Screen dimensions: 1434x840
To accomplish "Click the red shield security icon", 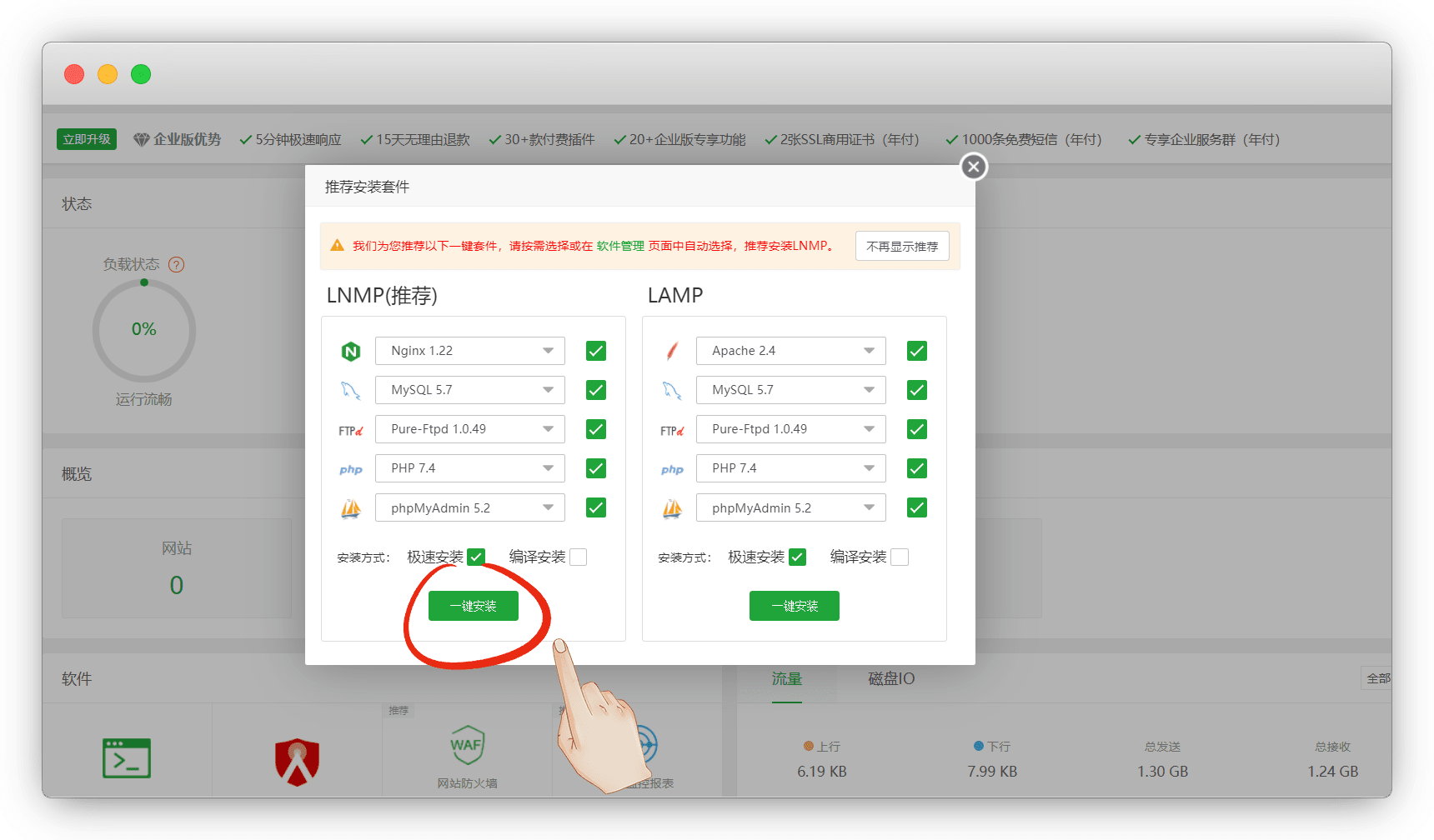I will pos(298,762).
